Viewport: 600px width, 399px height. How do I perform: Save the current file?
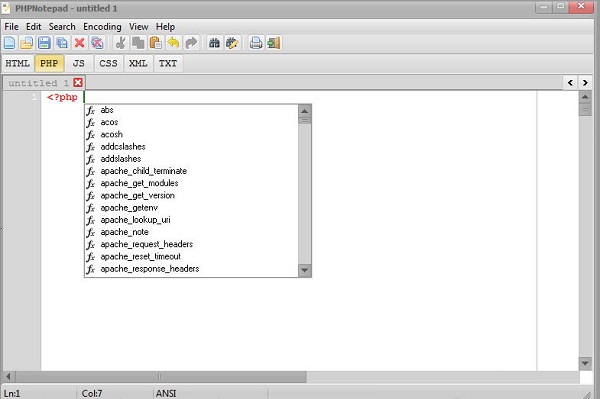44,43
